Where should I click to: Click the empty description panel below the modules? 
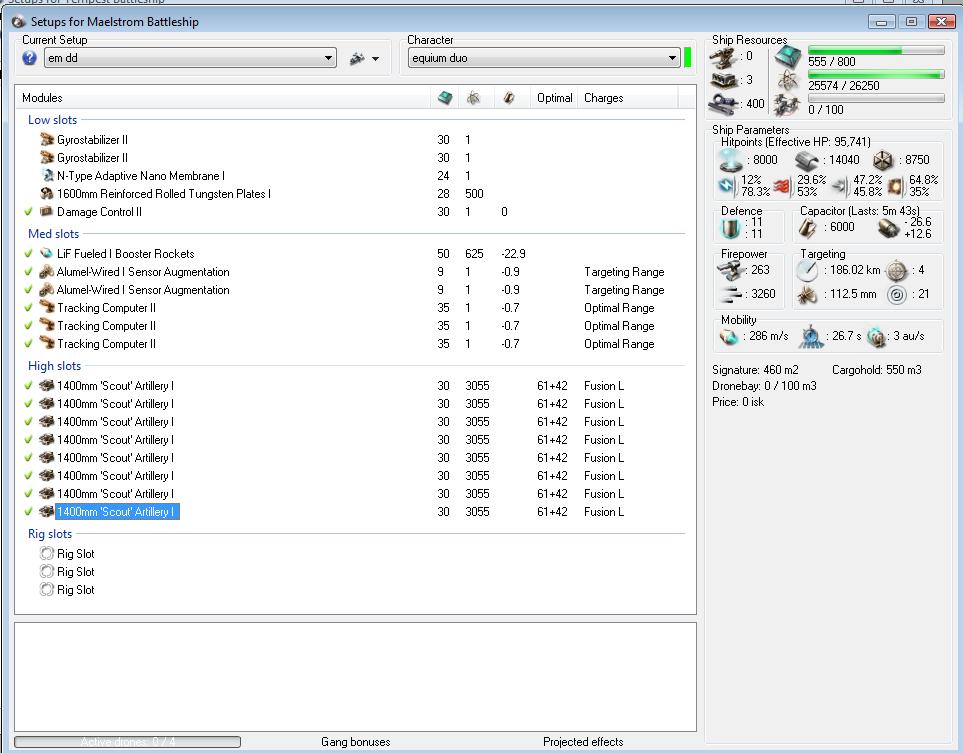click(x=355, y=677)
